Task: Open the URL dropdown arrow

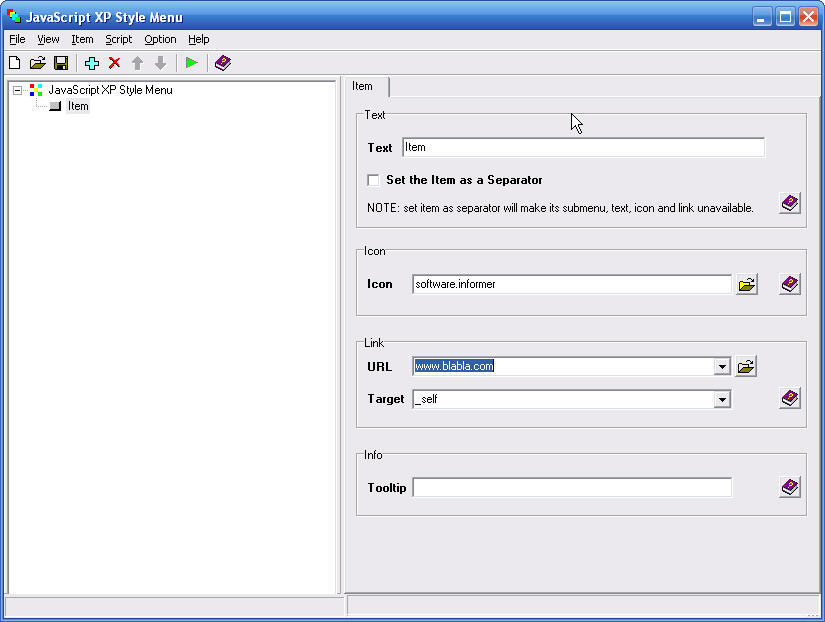Action: point(722,367)
